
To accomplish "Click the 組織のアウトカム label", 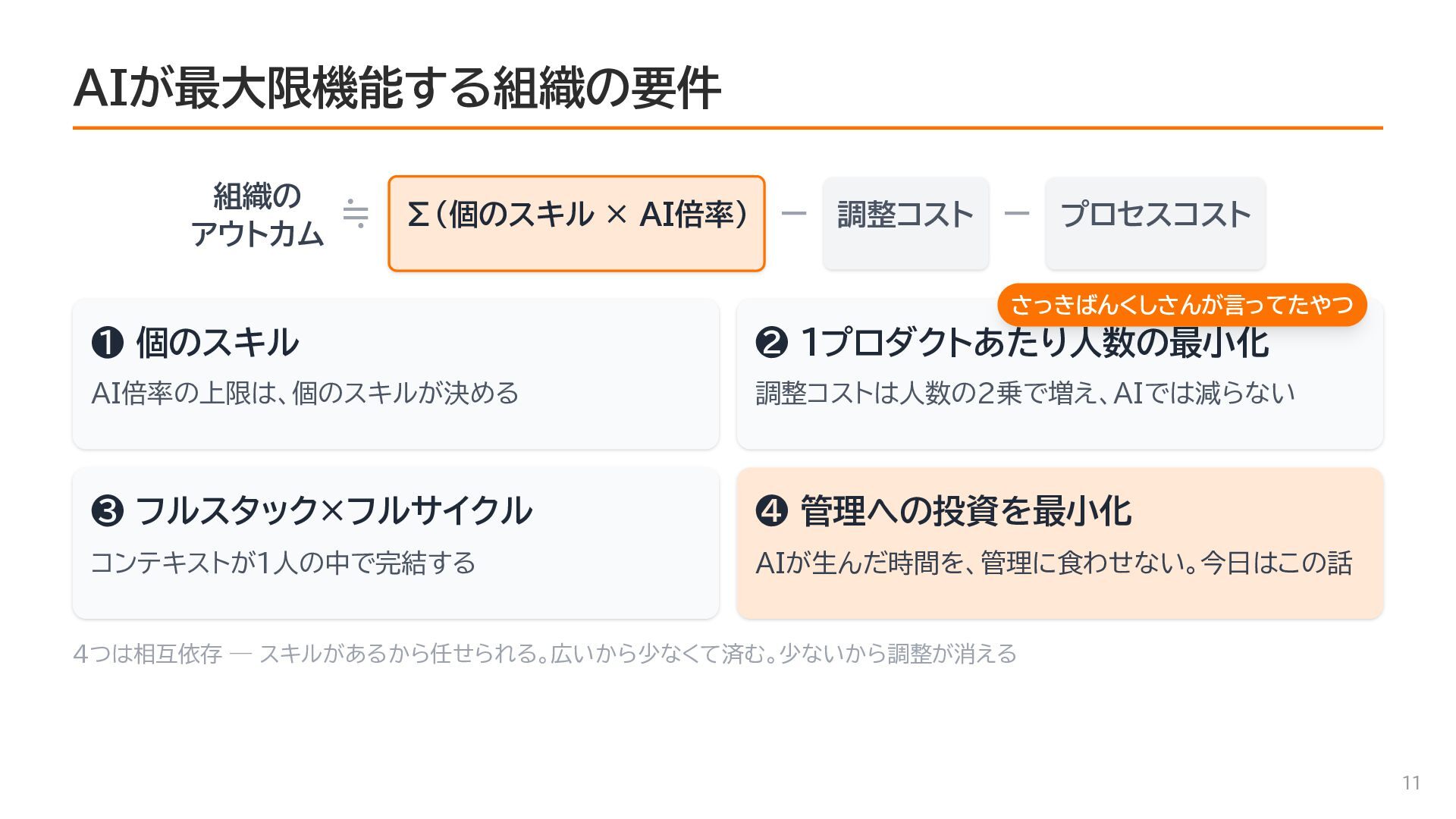I will pyautogui.click(x=257, y=215).
